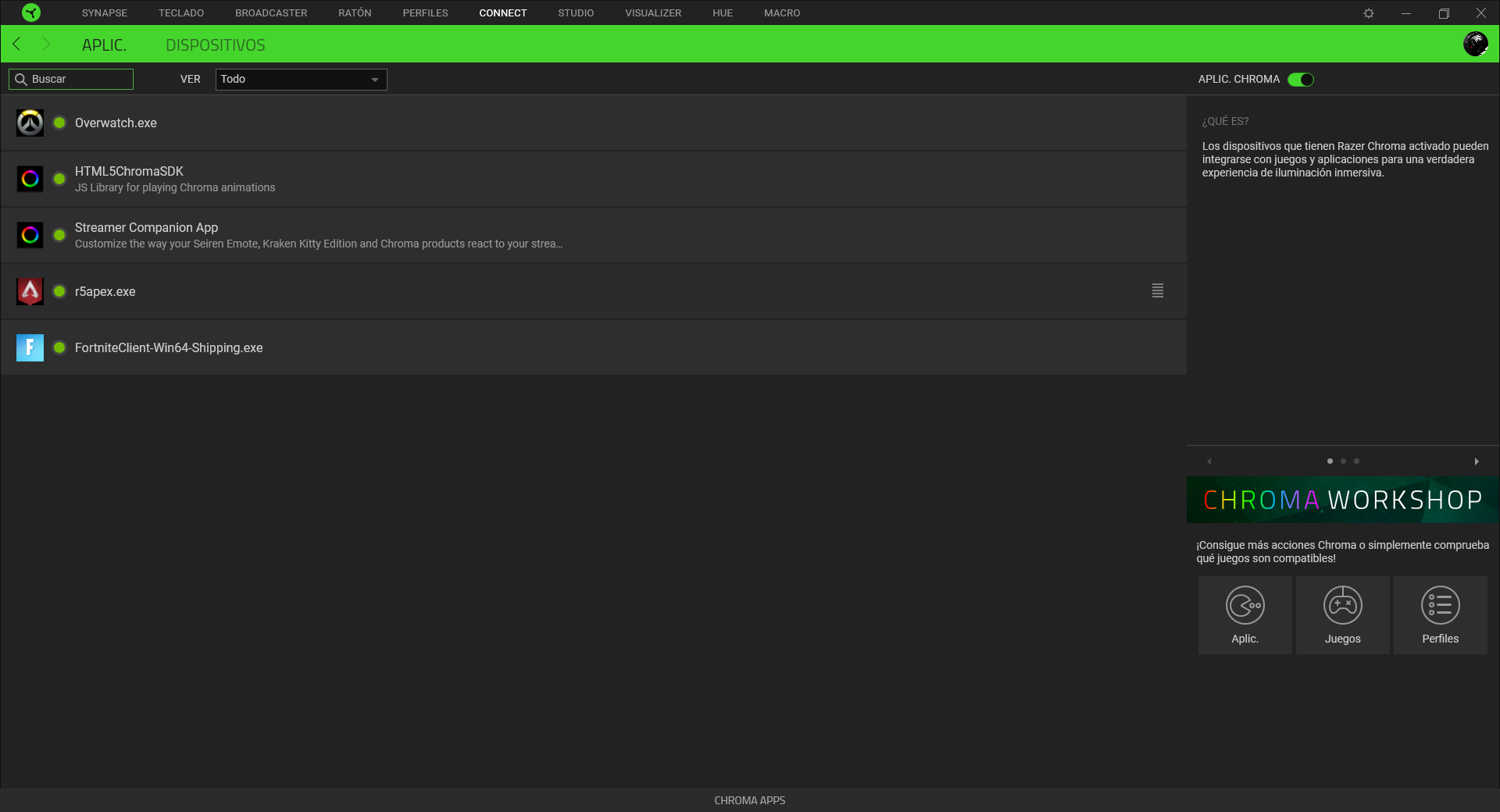Image resolution: width=1500 pixels, height=812 pixels.
Task: Go forward with the right arrow
Action: 45,45
